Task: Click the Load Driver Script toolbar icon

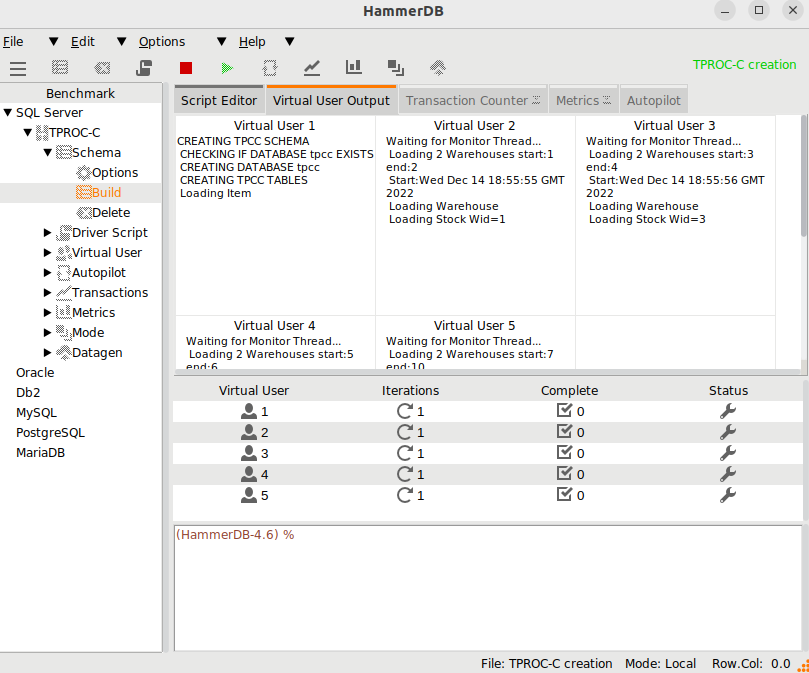Action: [144, 68]
